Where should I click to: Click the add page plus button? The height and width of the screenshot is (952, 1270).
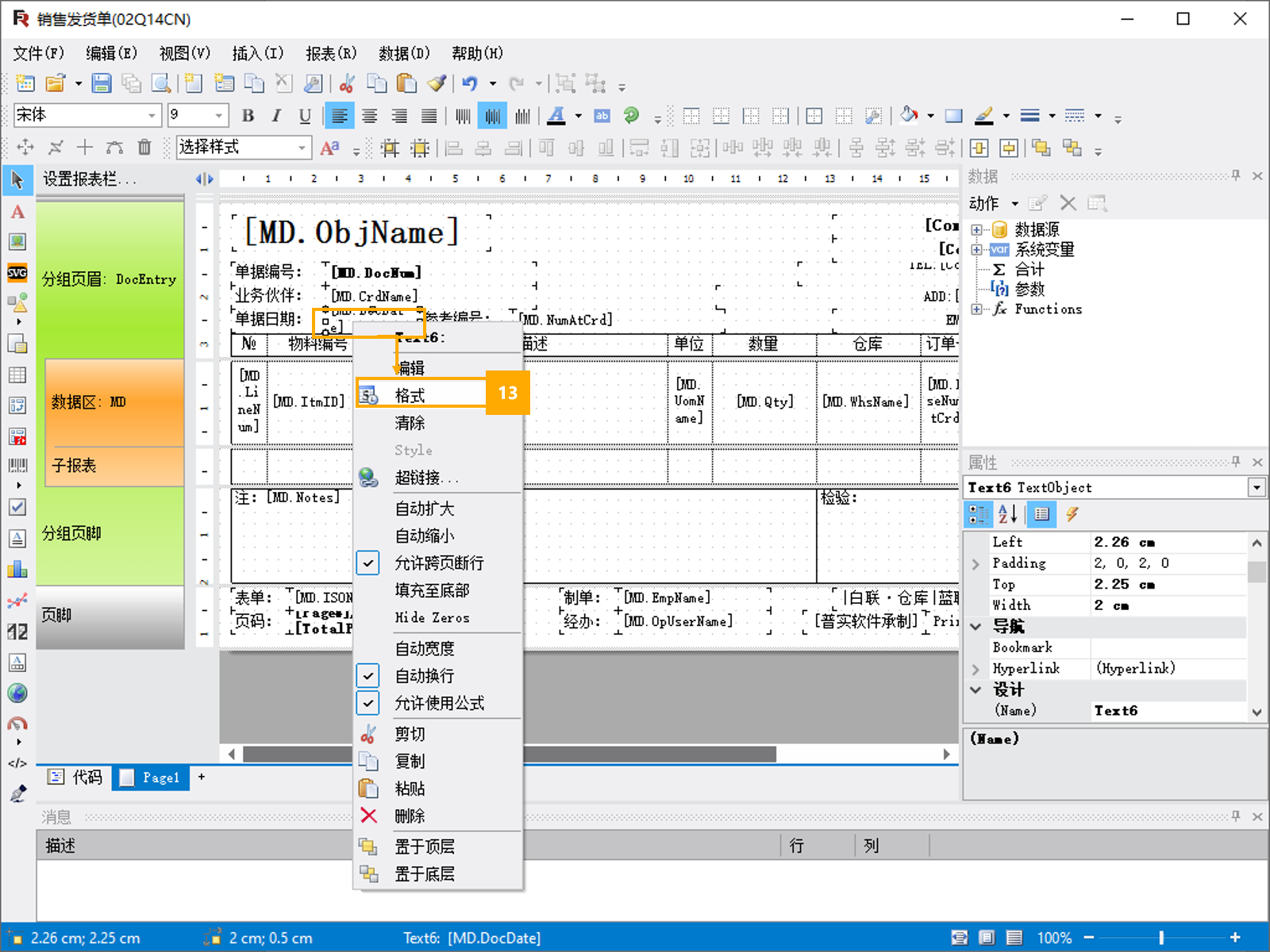[202, 777]
